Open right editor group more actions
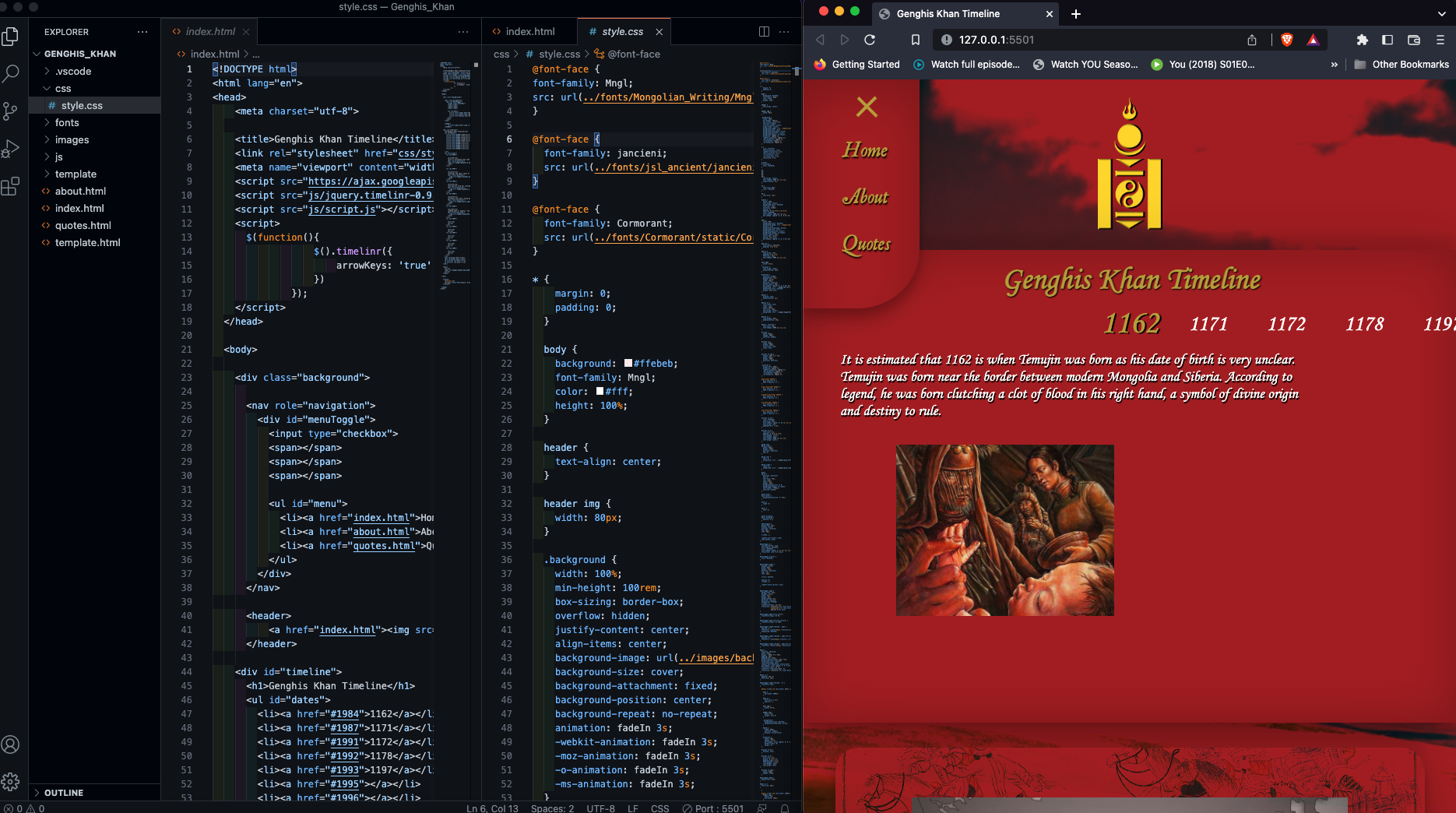Image resolution: width=1456 pixels, height=813 pixels. [x=784, y=31]
